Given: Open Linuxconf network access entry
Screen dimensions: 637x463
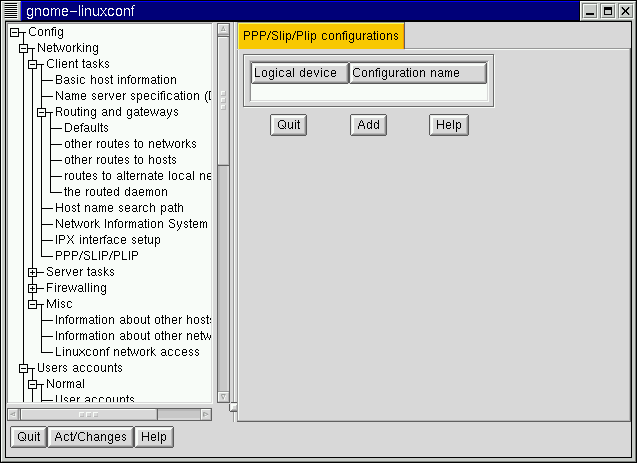Looking at the screenshot, I should [x=127, y=352].
